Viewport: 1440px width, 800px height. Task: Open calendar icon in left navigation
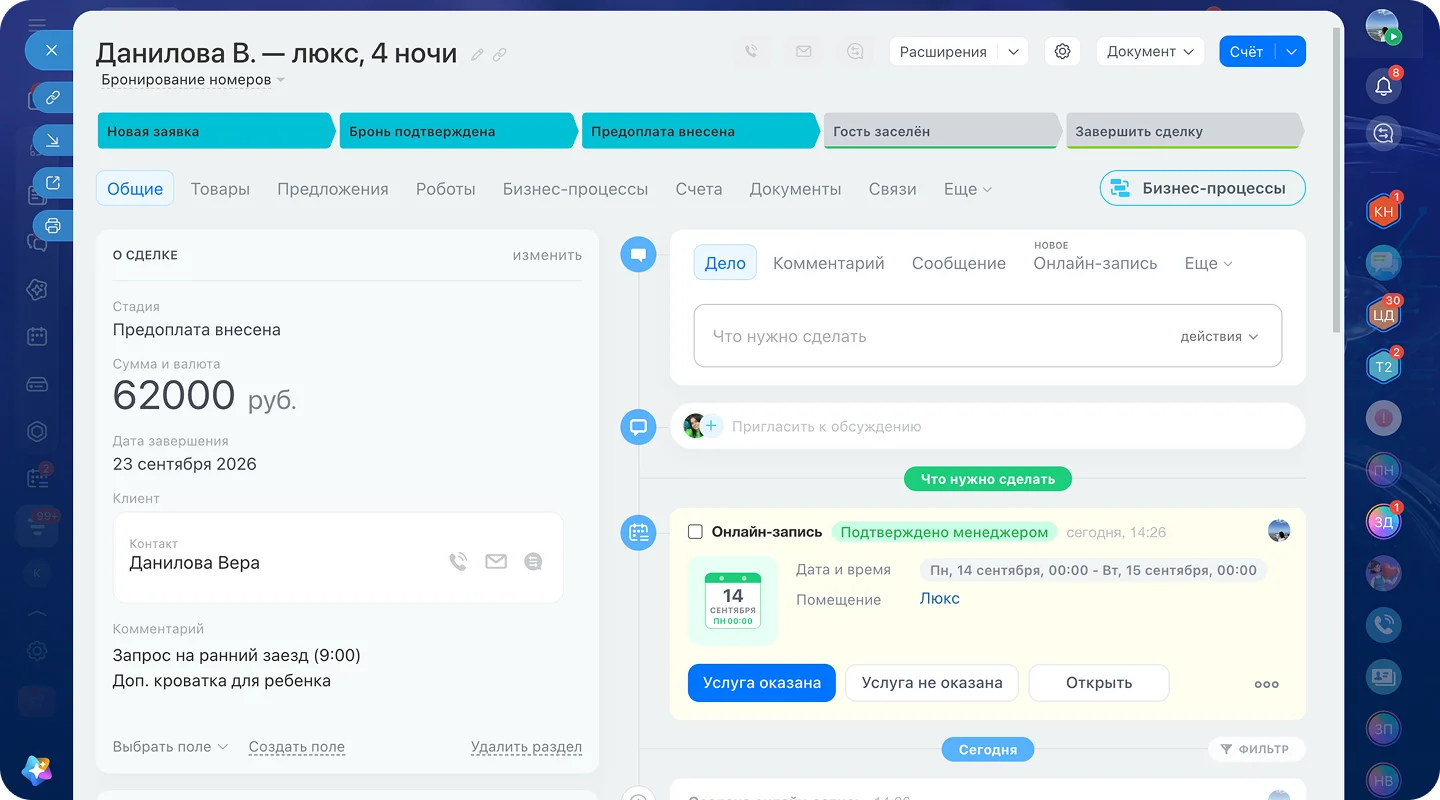37,336
